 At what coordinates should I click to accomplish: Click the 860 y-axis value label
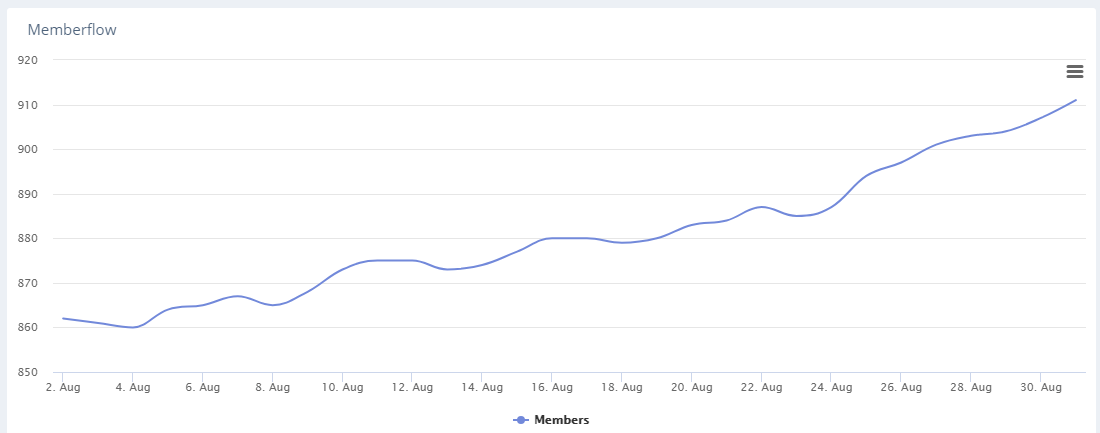(28, 327)
